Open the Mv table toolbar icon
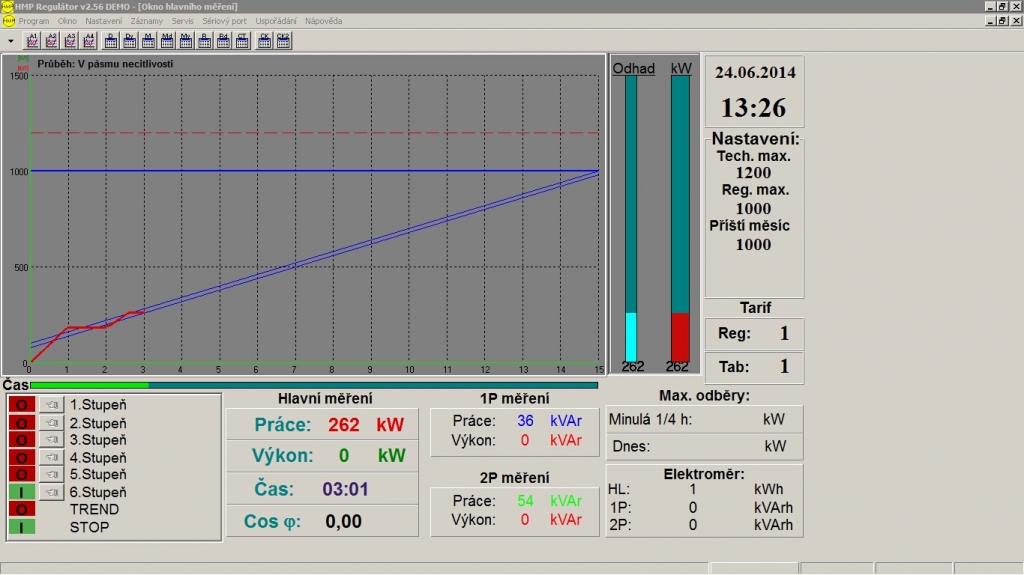Image resolution: width=1024 pixels, height=575 pixels. tap(186, 41)
